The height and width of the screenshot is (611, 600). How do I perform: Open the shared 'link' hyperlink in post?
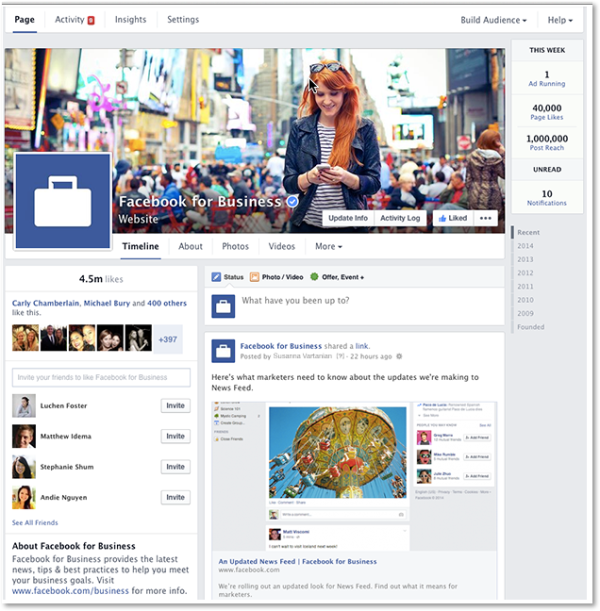[362, 346]
